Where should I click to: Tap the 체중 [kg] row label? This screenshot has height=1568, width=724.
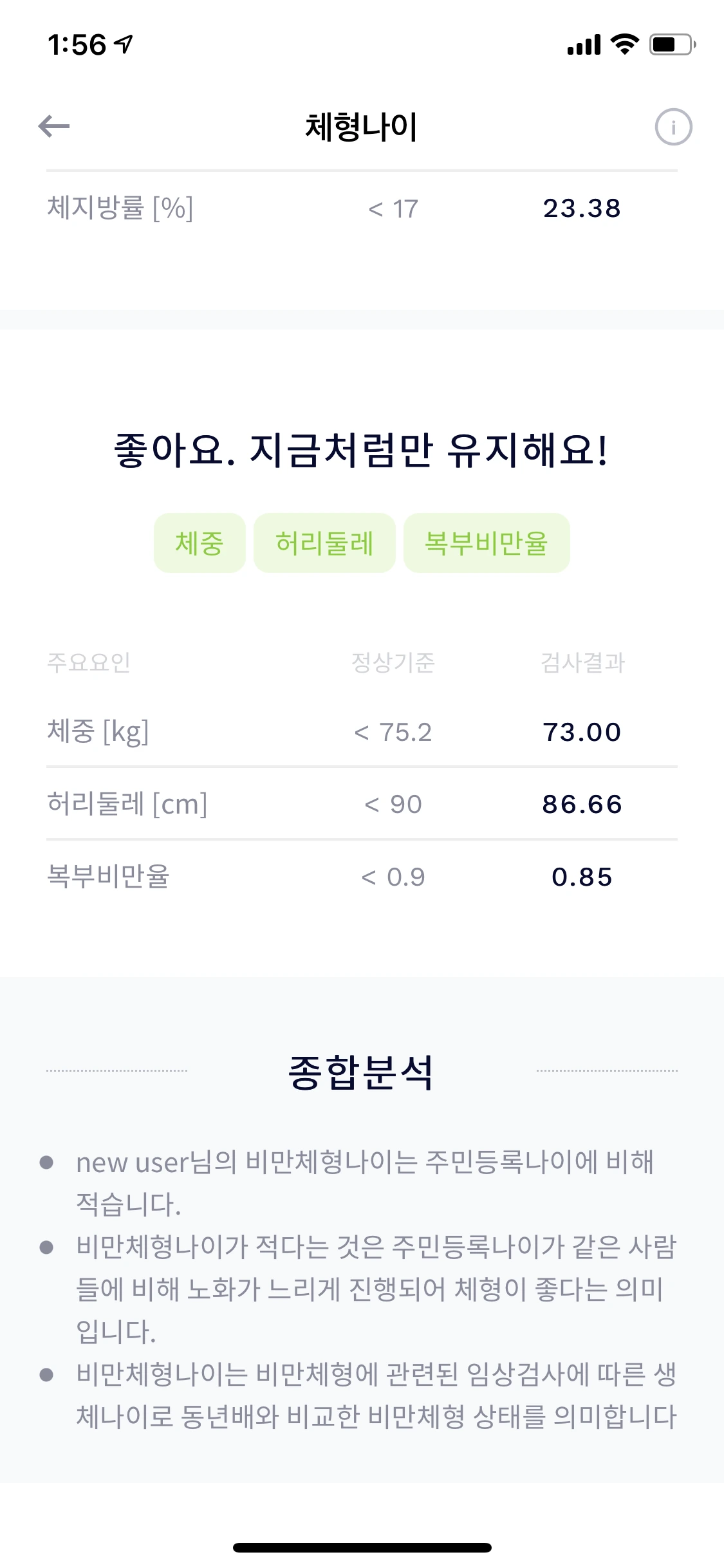98,732
